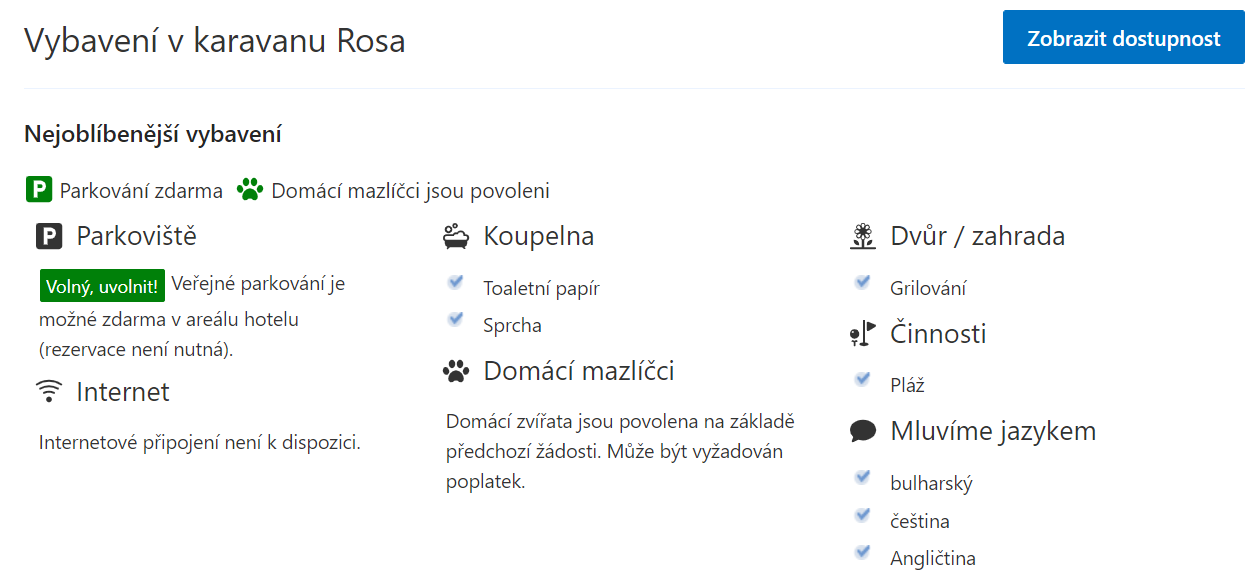Viewport: 1260px width, 583px height.
Task: Click the Internet wifi icon
Action: pyautogui.click(x=48, y=391)
